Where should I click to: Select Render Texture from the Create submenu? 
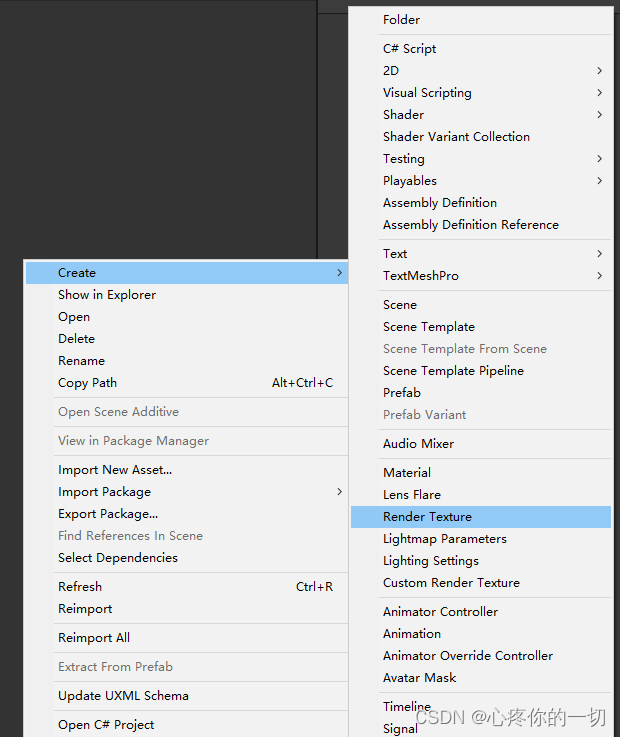tap(428, 517)
